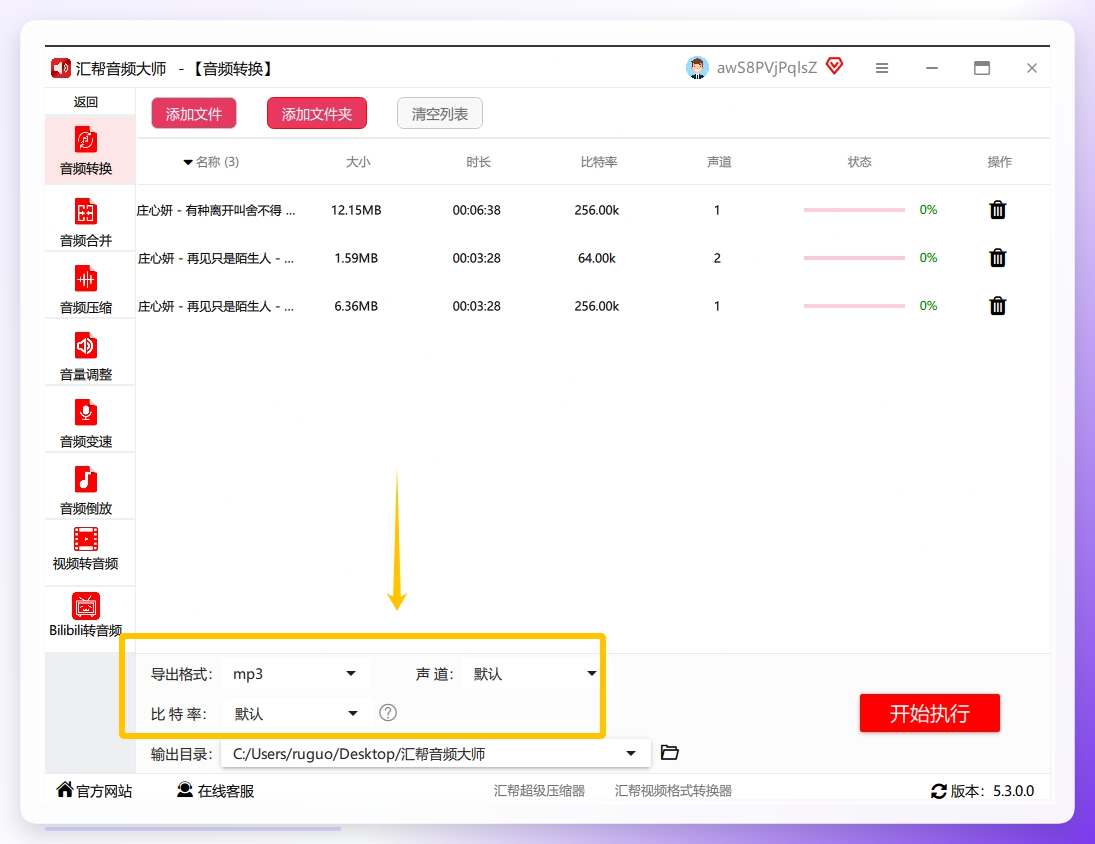This screenshot has height=844, width=1095.
Task: Click the 状态 column header
Action: point(859,162)
